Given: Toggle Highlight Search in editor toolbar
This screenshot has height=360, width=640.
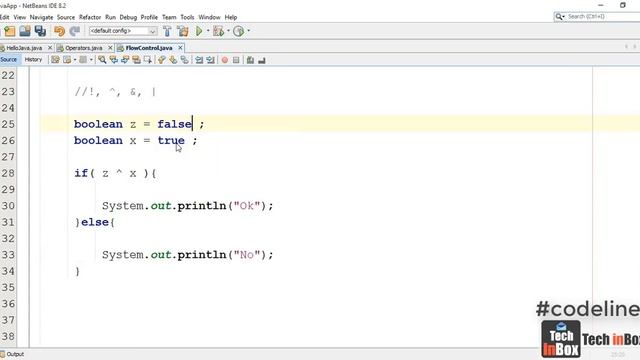Looking at the screenshot, I should [136, 60].
